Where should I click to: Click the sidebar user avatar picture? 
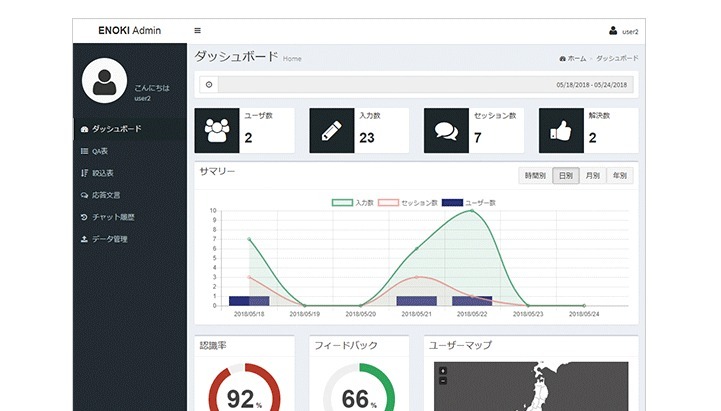point(104,81)
